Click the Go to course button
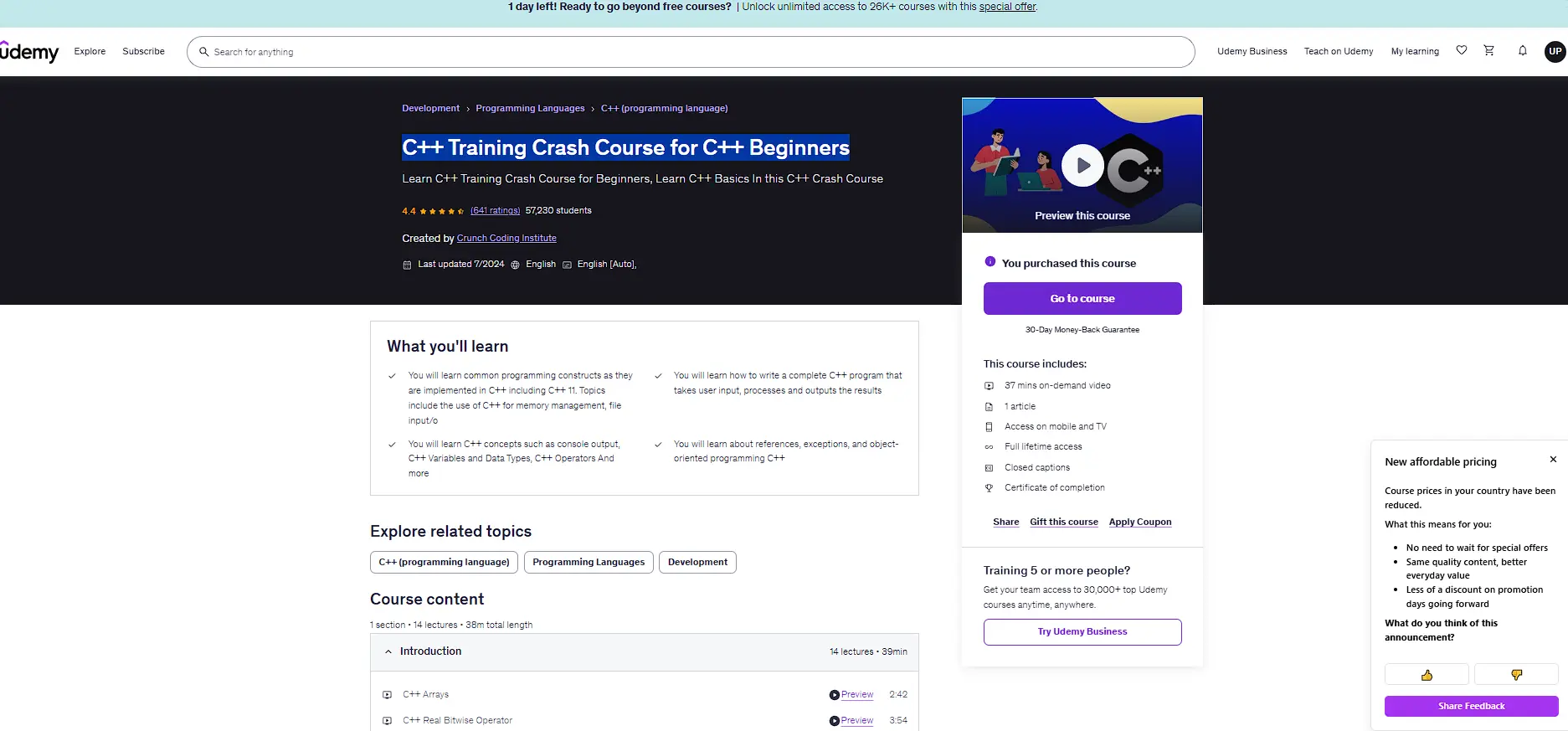 click(x=1082, y=298)
